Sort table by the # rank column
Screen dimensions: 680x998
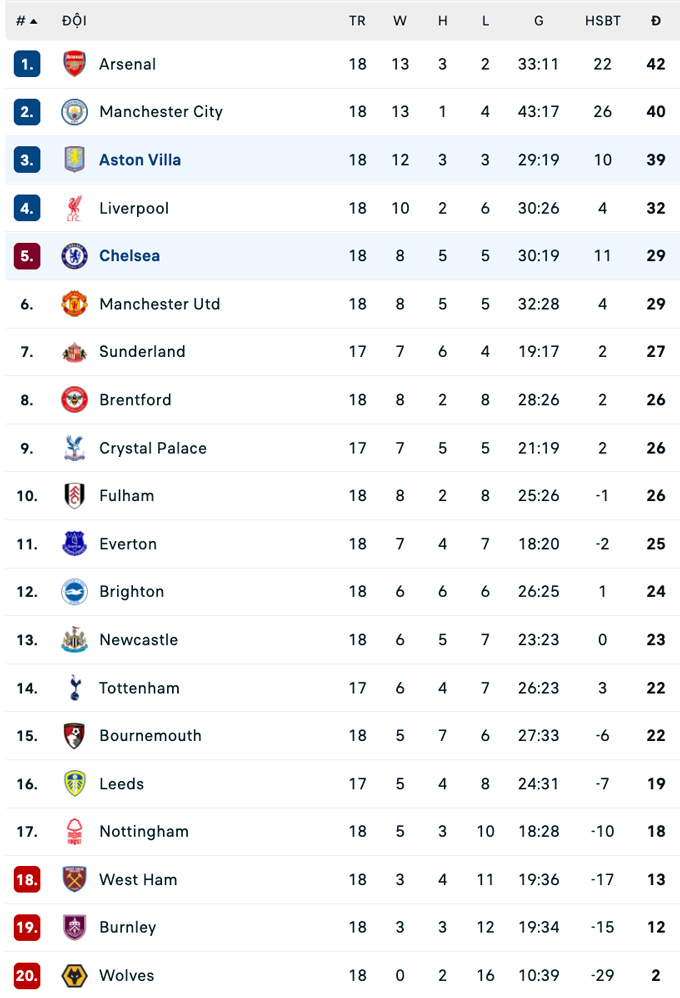pyautogui.click(x=26, y=21)
